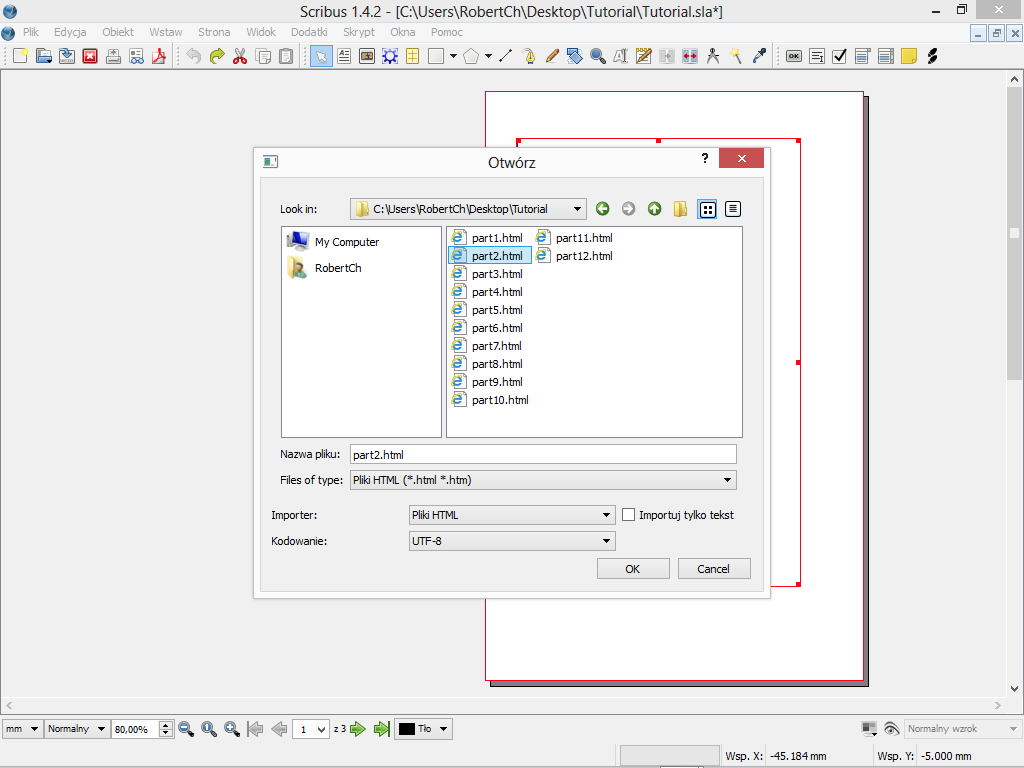Viewport: 1024px width, 768px height.
Task: Toggle preview mode eye icon
Action: [x=891, y=729]
